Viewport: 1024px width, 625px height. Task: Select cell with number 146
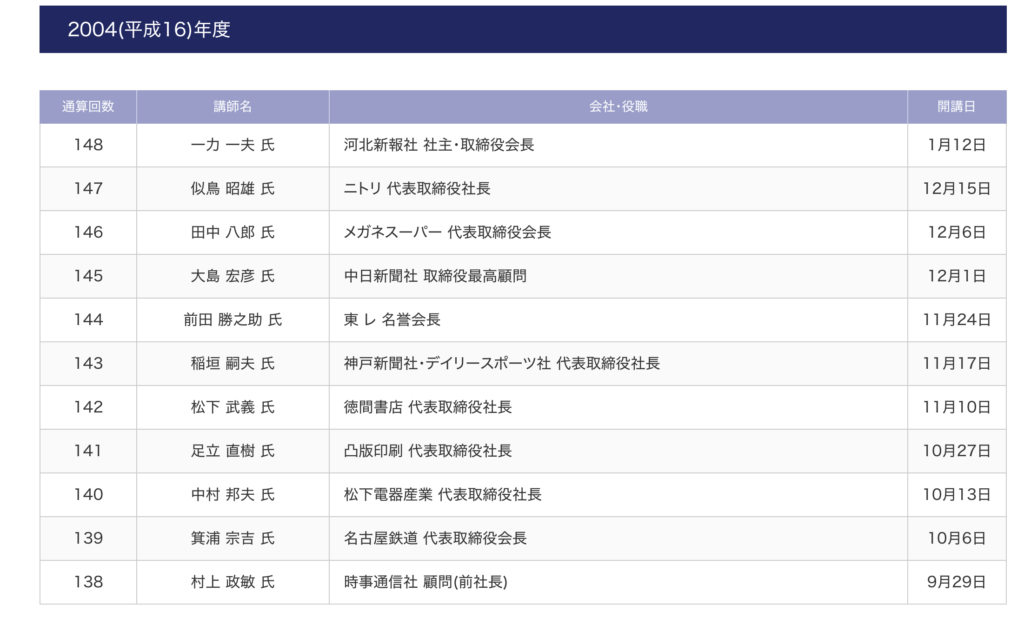tap(88, 232)
